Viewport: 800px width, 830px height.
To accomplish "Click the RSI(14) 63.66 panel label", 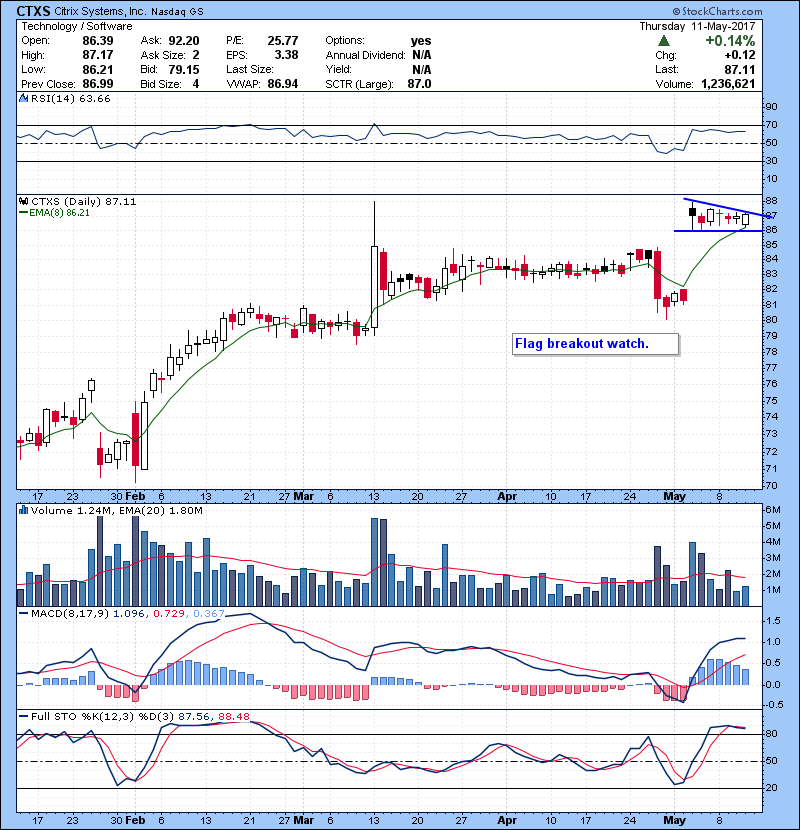I will tap(70, 98).
